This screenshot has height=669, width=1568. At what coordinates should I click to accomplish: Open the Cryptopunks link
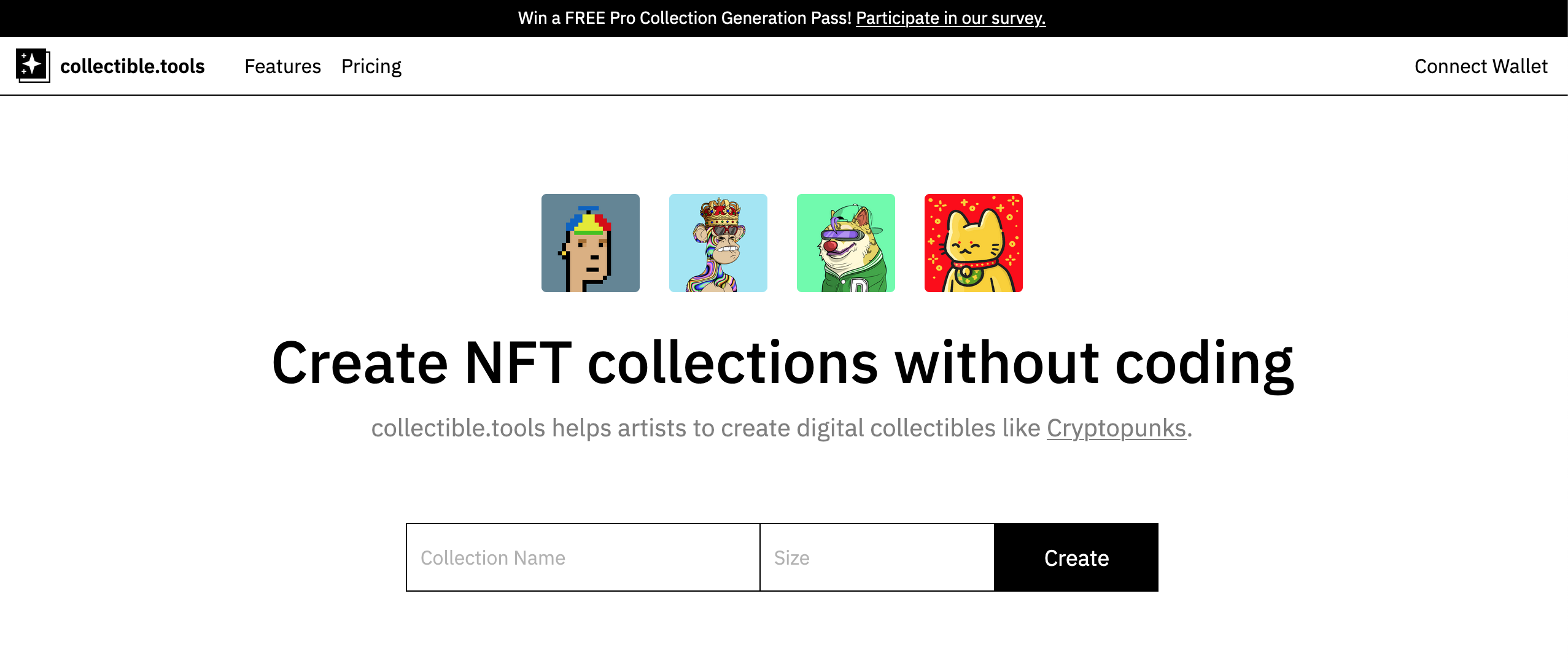[1115, 428]
